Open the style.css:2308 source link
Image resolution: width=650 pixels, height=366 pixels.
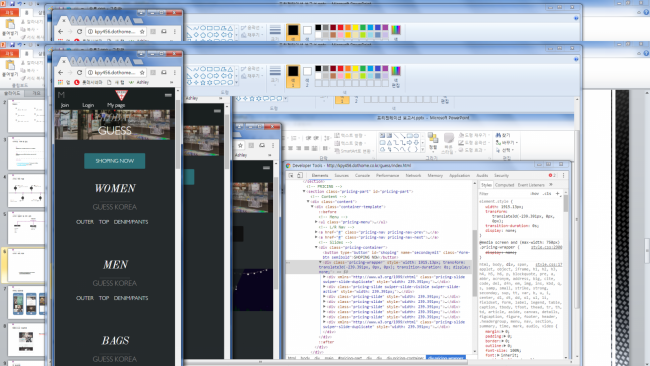click(x=546, y=247)
